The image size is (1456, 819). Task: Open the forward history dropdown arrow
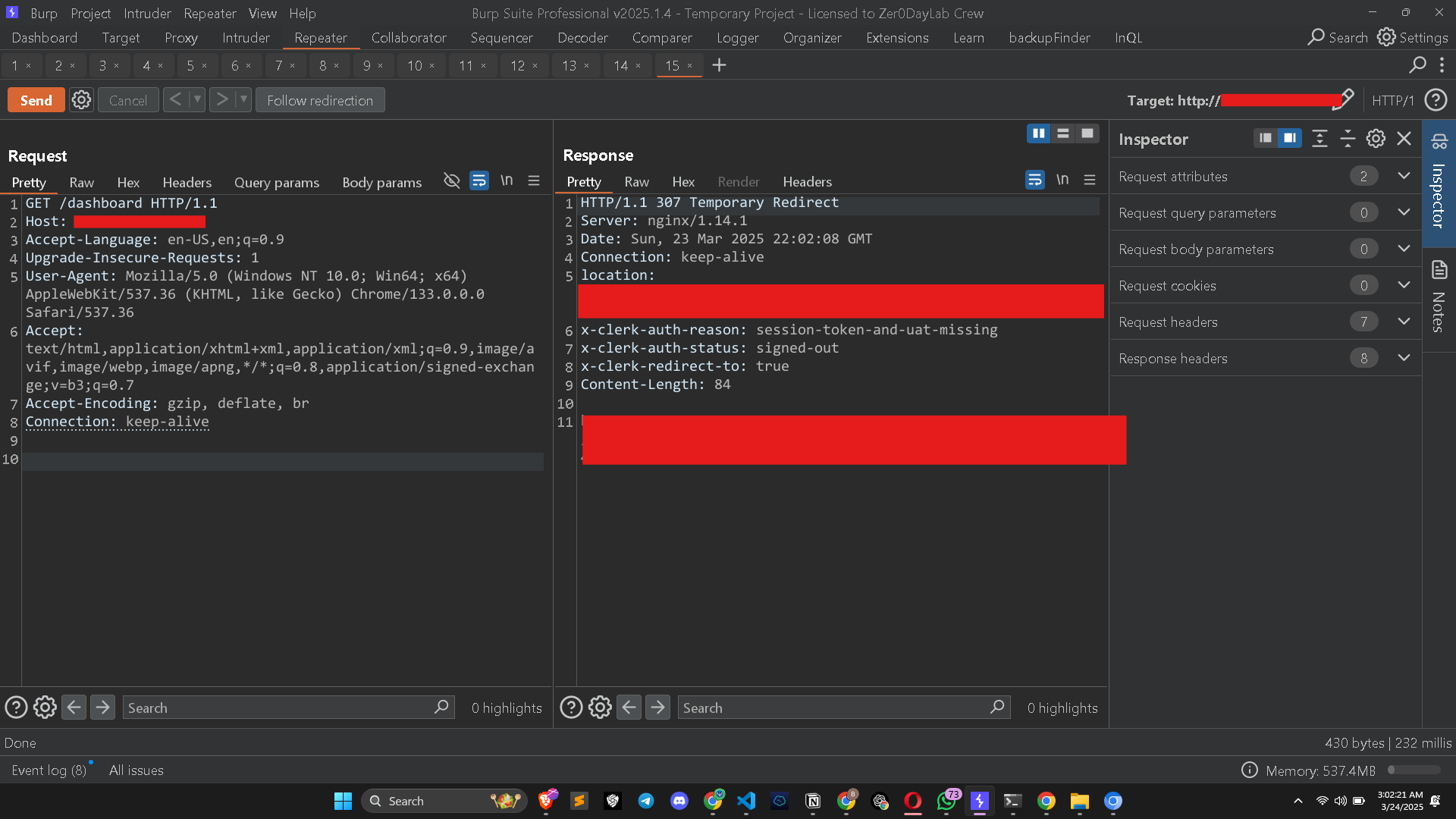(243, 99)
